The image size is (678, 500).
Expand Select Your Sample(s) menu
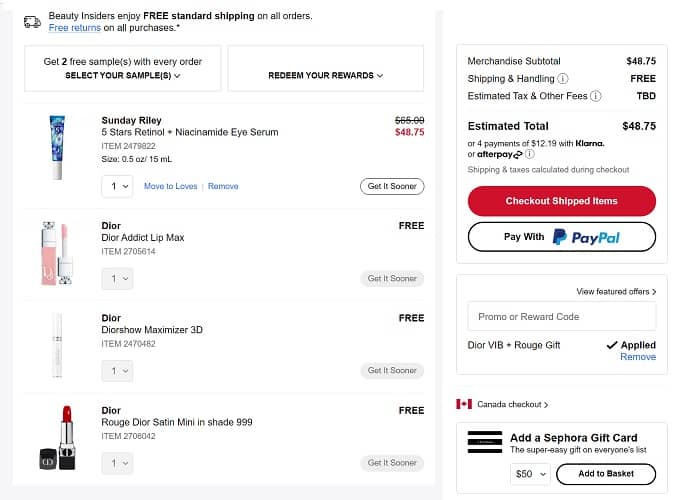click(x=123, y=76)
